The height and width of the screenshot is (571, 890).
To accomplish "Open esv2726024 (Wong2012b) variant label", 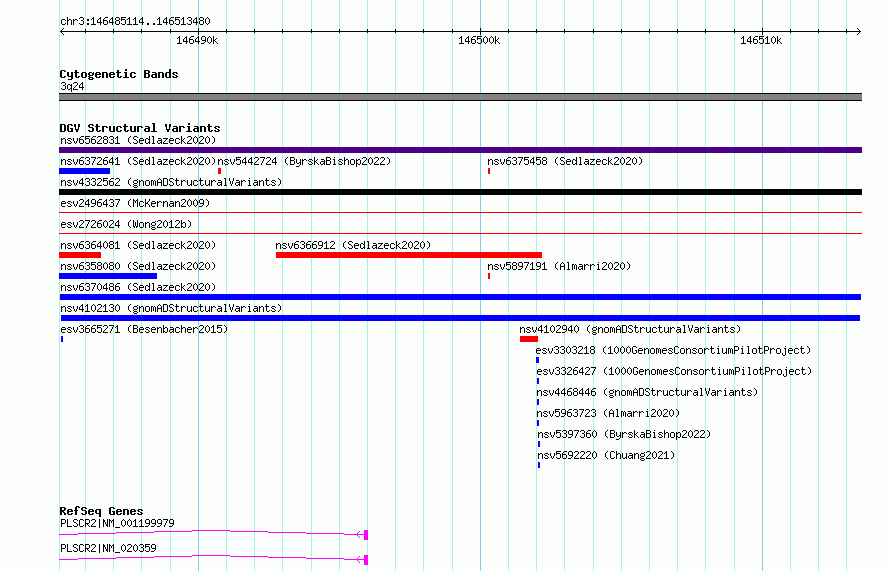I will [126, 224].
